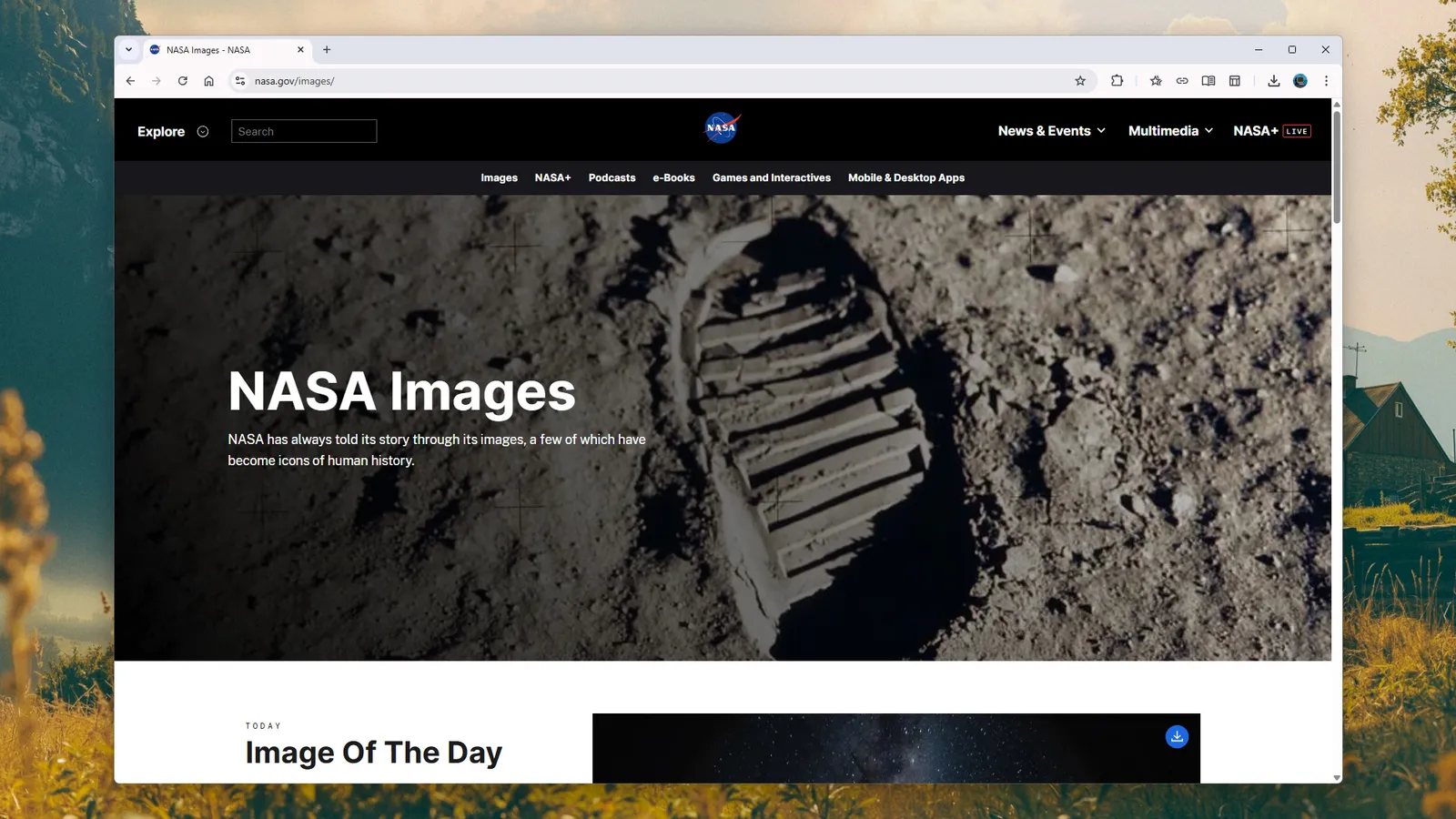Click the browser back arrow
This screenshot has width=1456, height=819.
tap(130, 81)
